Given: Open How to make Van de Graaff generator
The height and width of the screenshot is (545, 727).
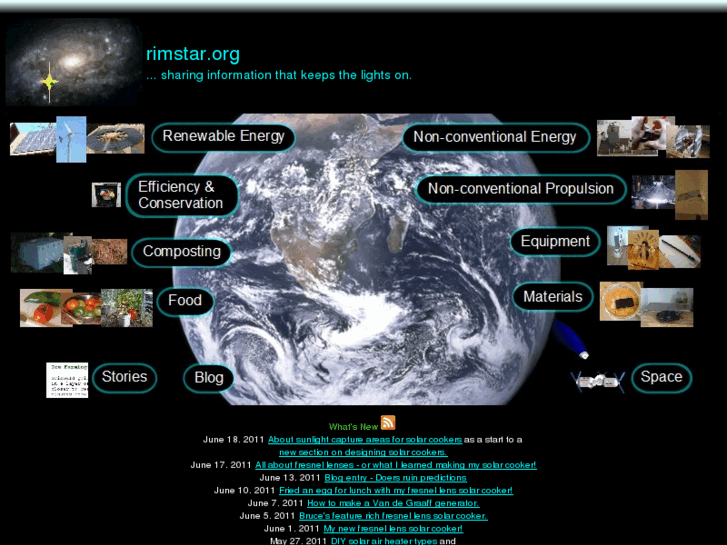Looking at the screenshot, I should 393,503.
